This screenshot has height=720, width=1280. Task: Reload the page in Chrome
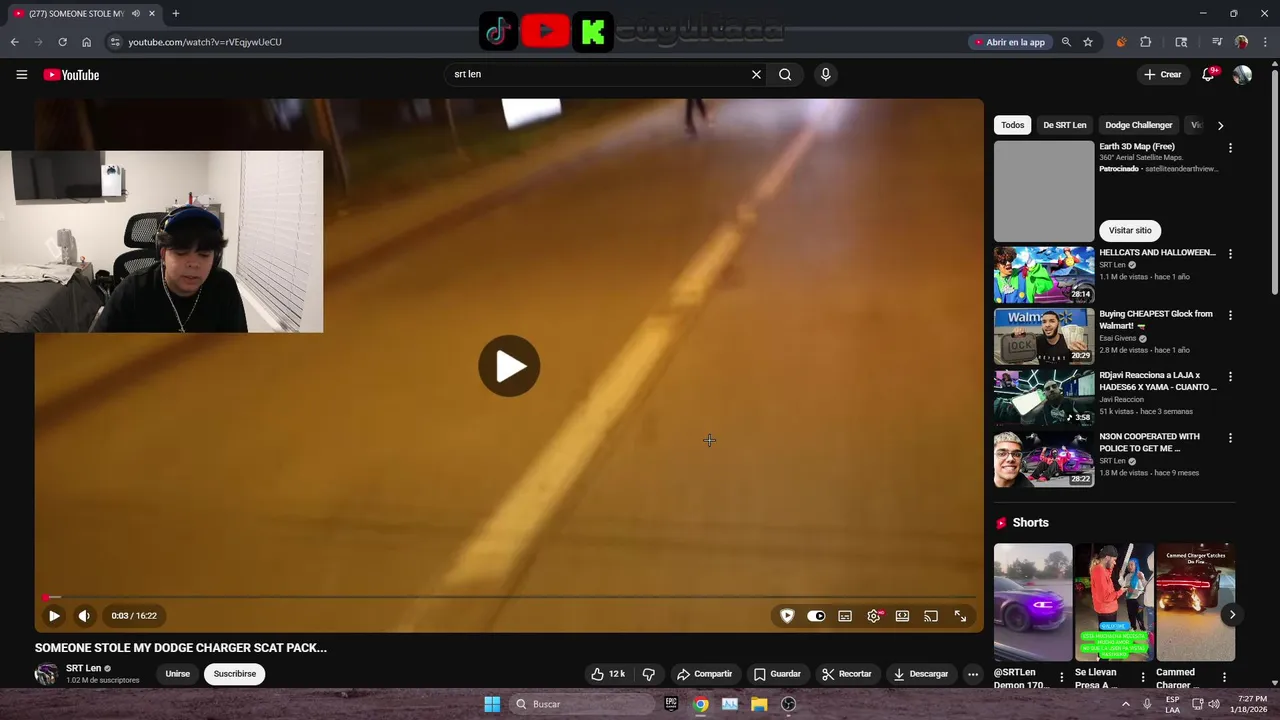click(x=62, y=42)
